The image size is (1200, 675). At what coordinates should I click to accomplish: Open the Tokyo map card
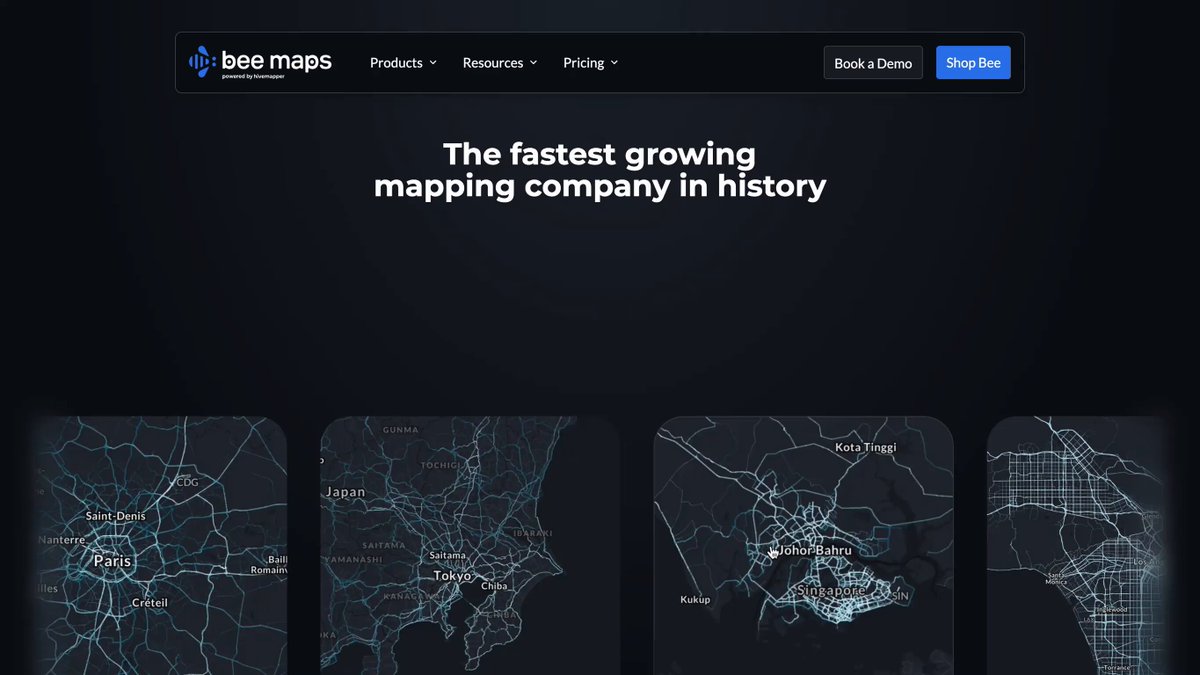click(x=470, y=545)
